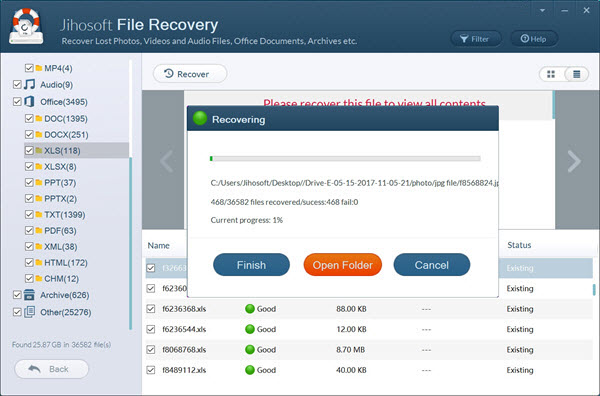This screenshot has height=396, width=600.
Task: Select the Other(25276) category
Action: (x=66, y=312)
